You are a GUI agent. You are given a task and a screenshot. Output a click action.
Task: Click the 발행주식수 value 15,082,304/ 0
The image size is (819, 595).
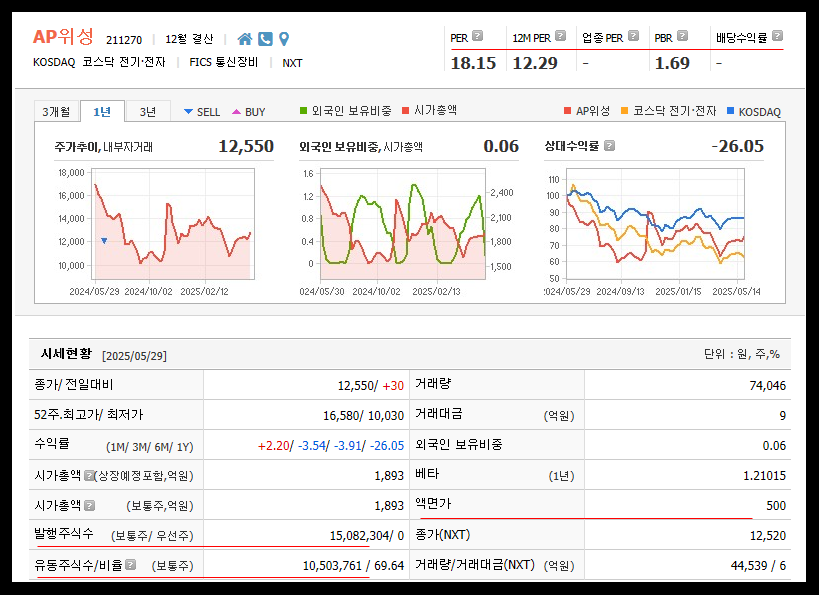367,535
